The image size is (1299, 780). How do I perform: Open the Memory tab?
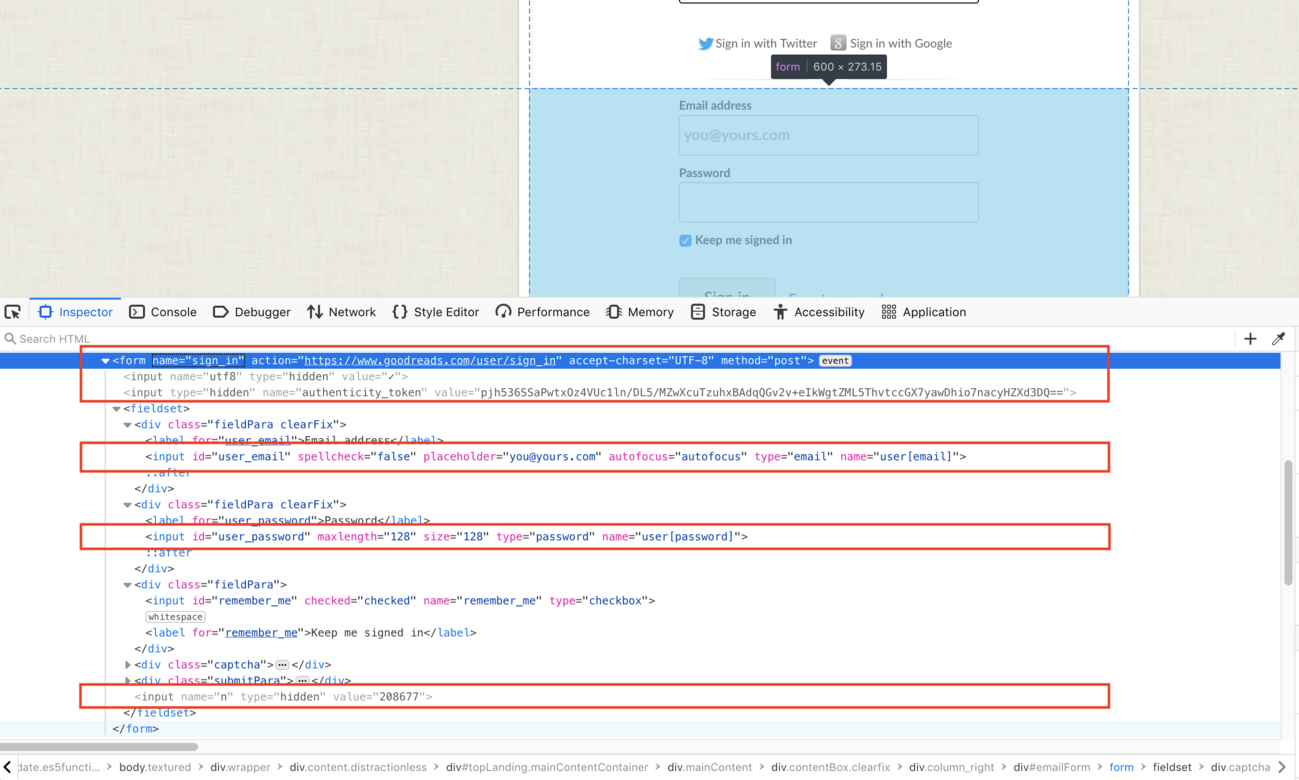coord(640,312)
